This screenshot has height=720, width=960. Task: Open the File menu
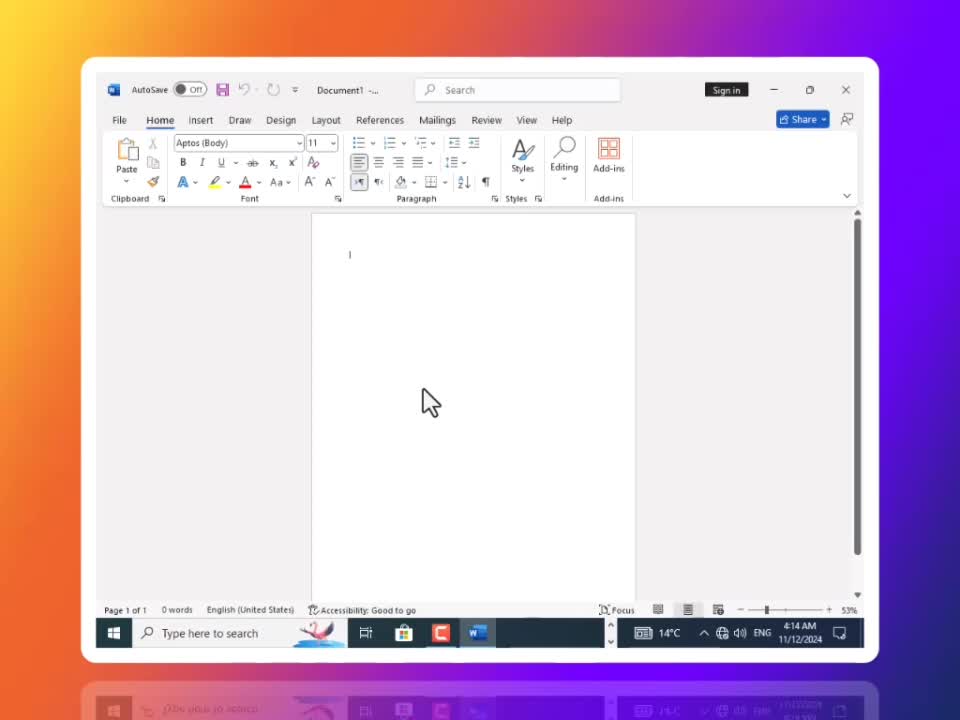tap(119, 120)
